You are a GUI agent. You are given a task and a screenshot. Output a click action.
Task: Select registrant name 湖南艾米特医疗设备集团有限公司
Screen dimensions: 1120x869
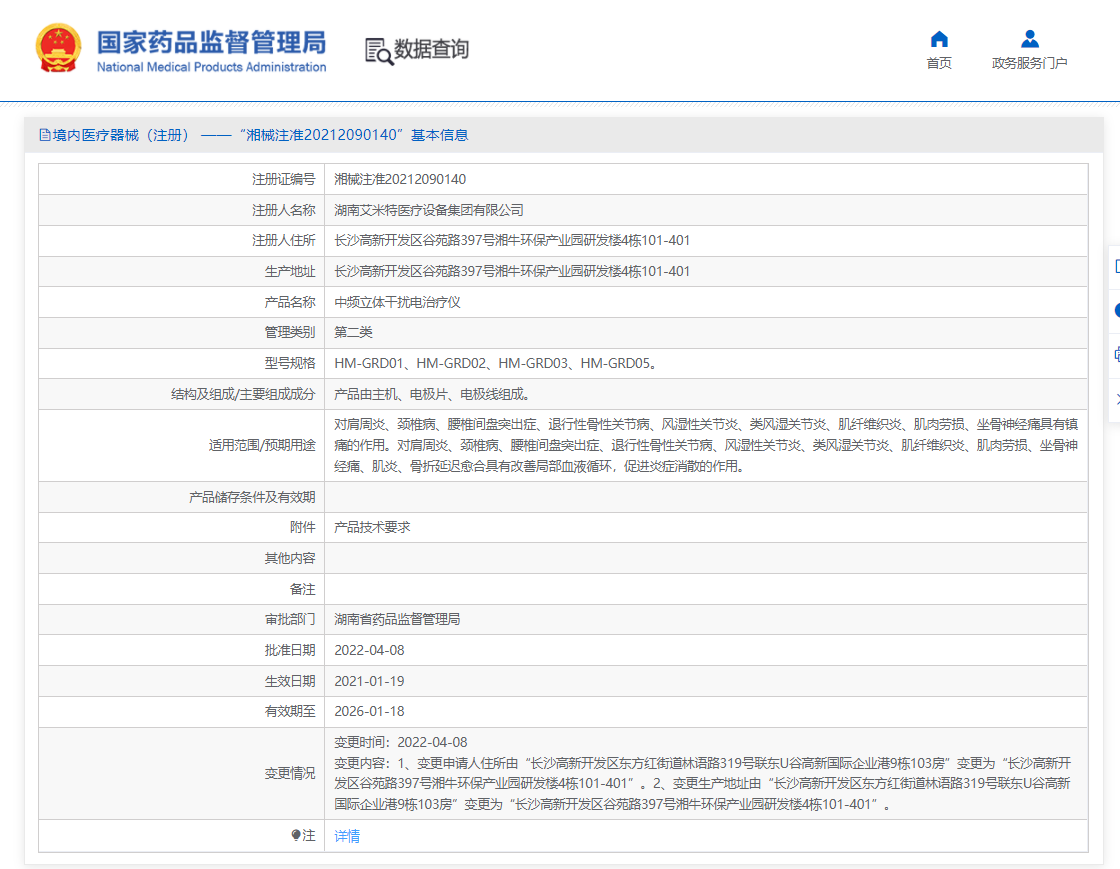pos(429,210)
